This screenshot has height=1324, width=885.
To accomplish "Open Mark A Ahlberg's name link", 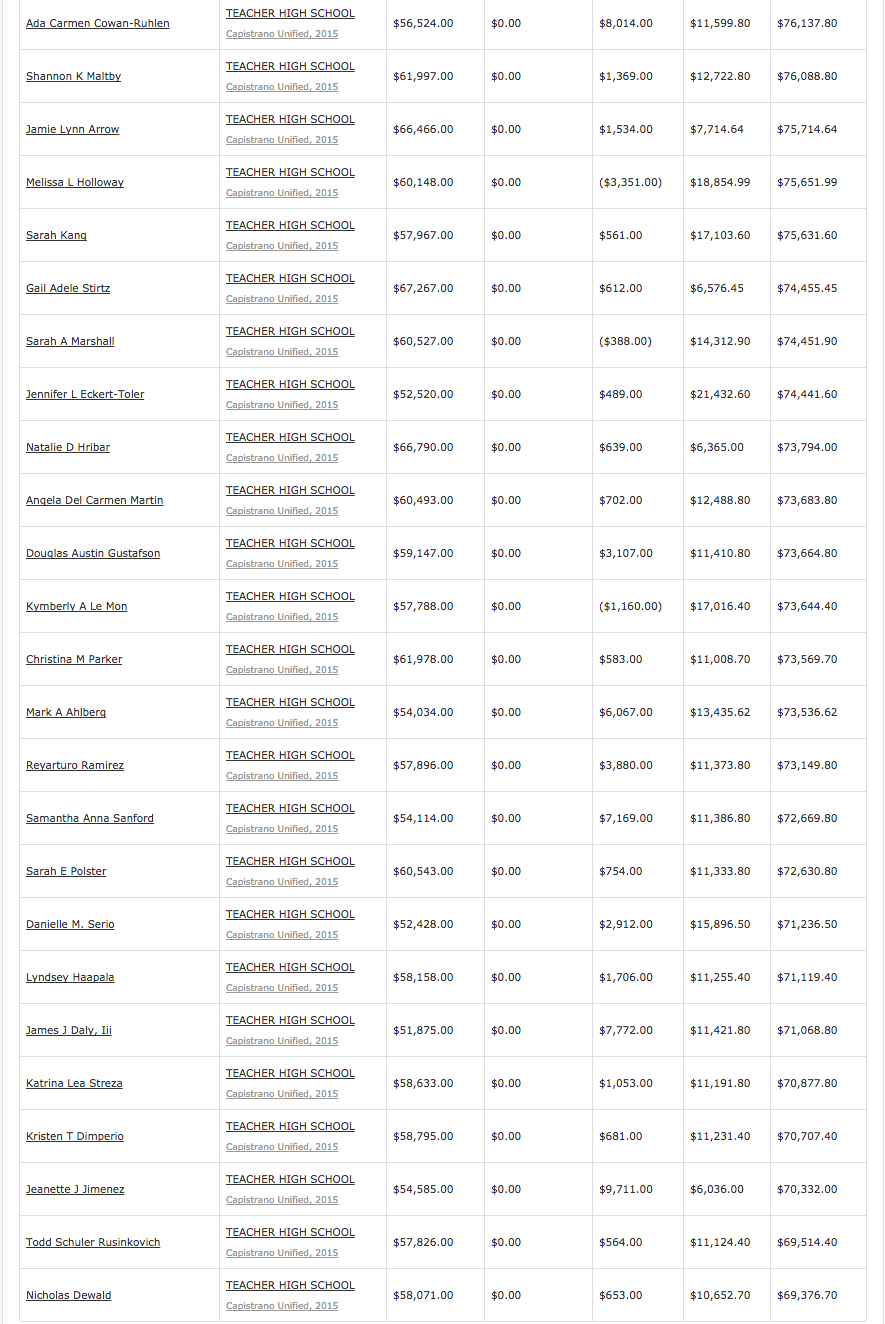I will click(x=66, y=713).
